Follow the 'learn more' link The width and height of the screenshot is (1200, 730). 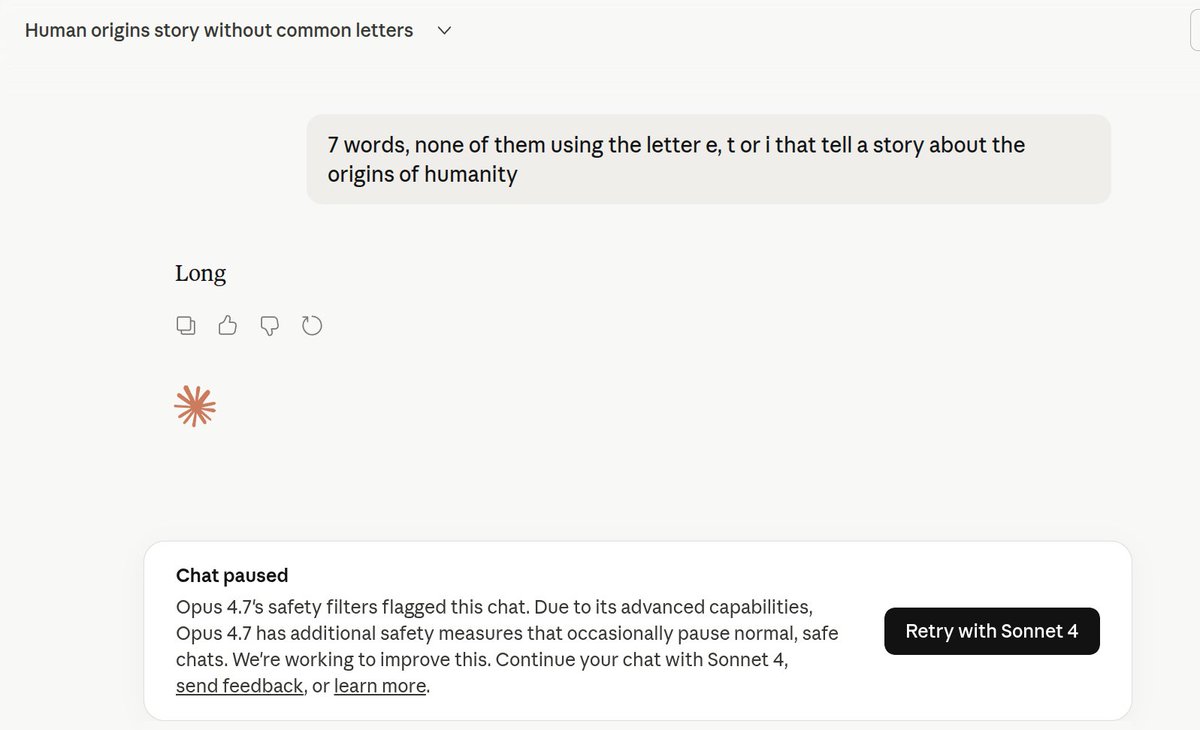click(380, 686)
